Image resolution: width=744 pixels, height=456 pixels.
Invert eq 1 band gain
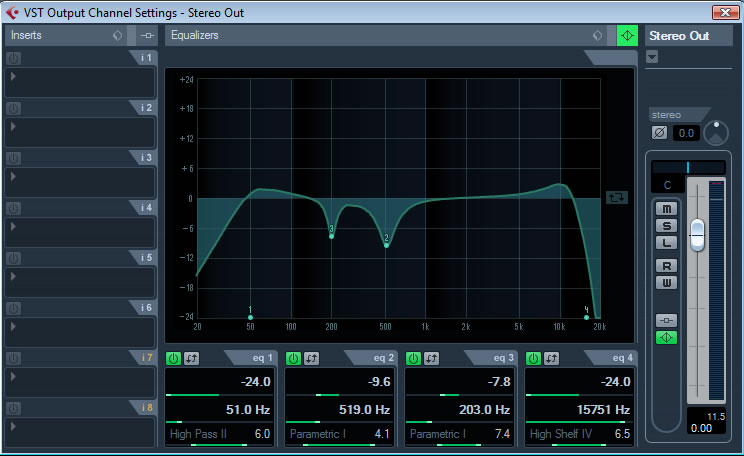point(191,358)
